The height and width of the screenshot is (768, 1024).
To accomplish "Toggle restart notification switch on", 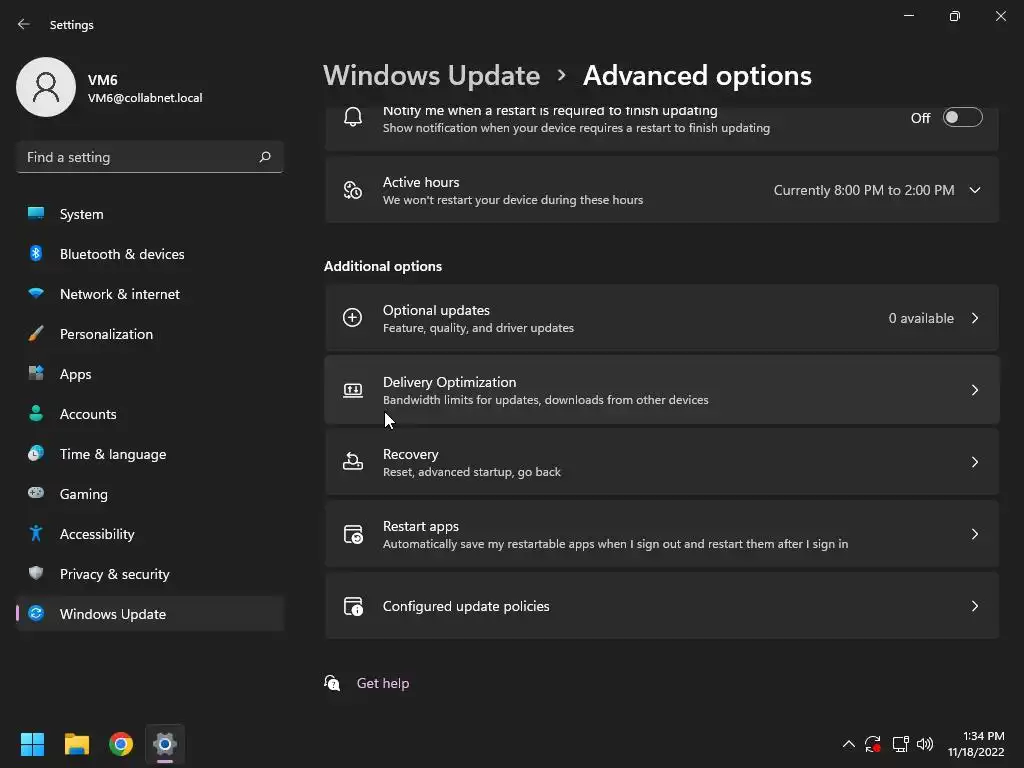I will [962, 118].
